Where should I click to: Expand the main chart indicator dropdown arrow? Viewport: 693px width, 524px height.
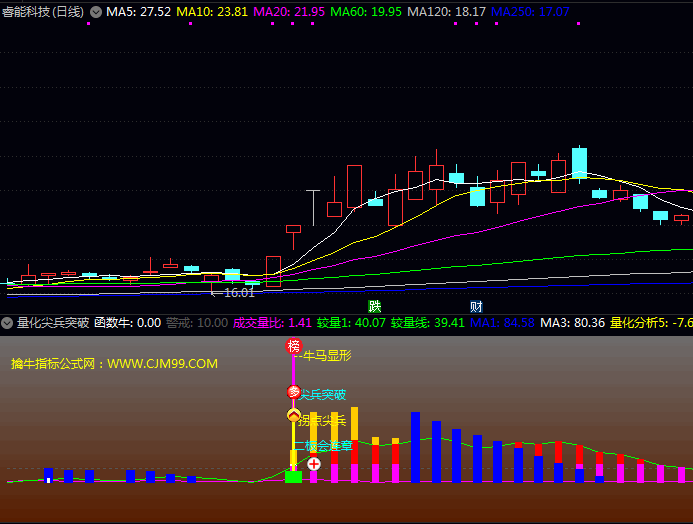point(95,12)
